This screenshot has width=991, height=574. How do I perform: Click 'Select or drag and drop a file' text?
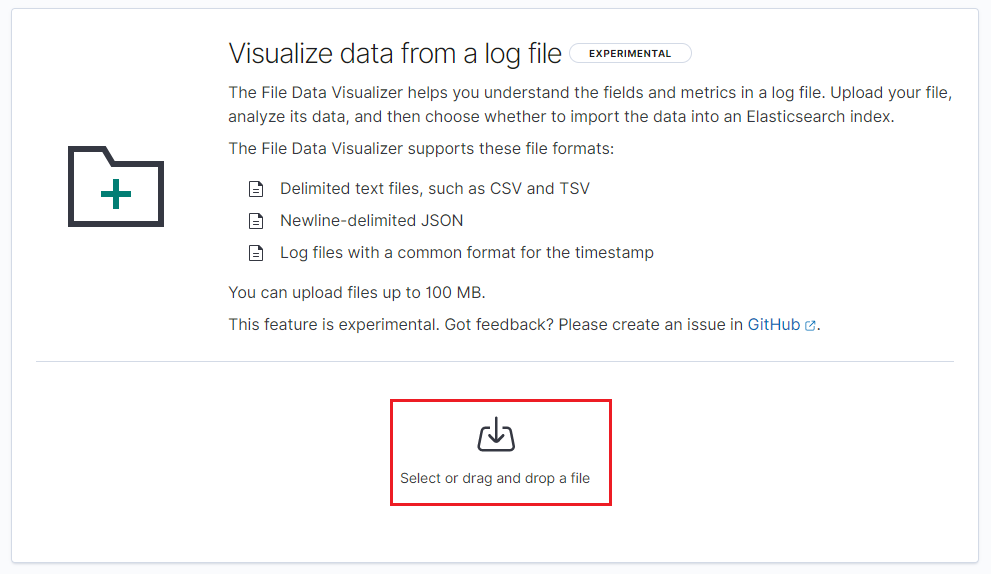click(x=495, y=478)
